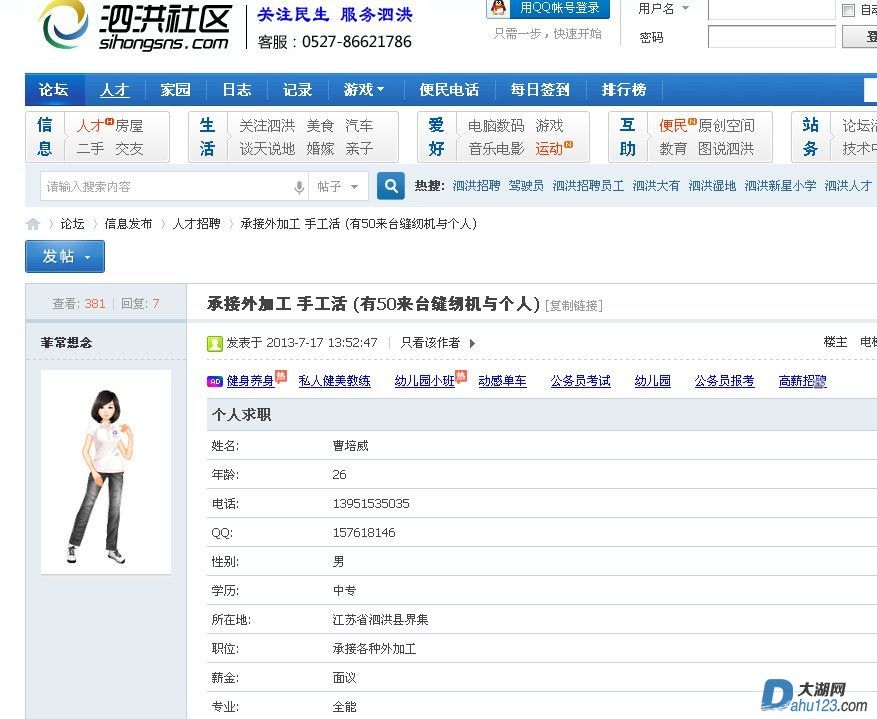Open the 家园 navigation tab
The height and width of the screenshot is (720, 877).
(176, 90)
